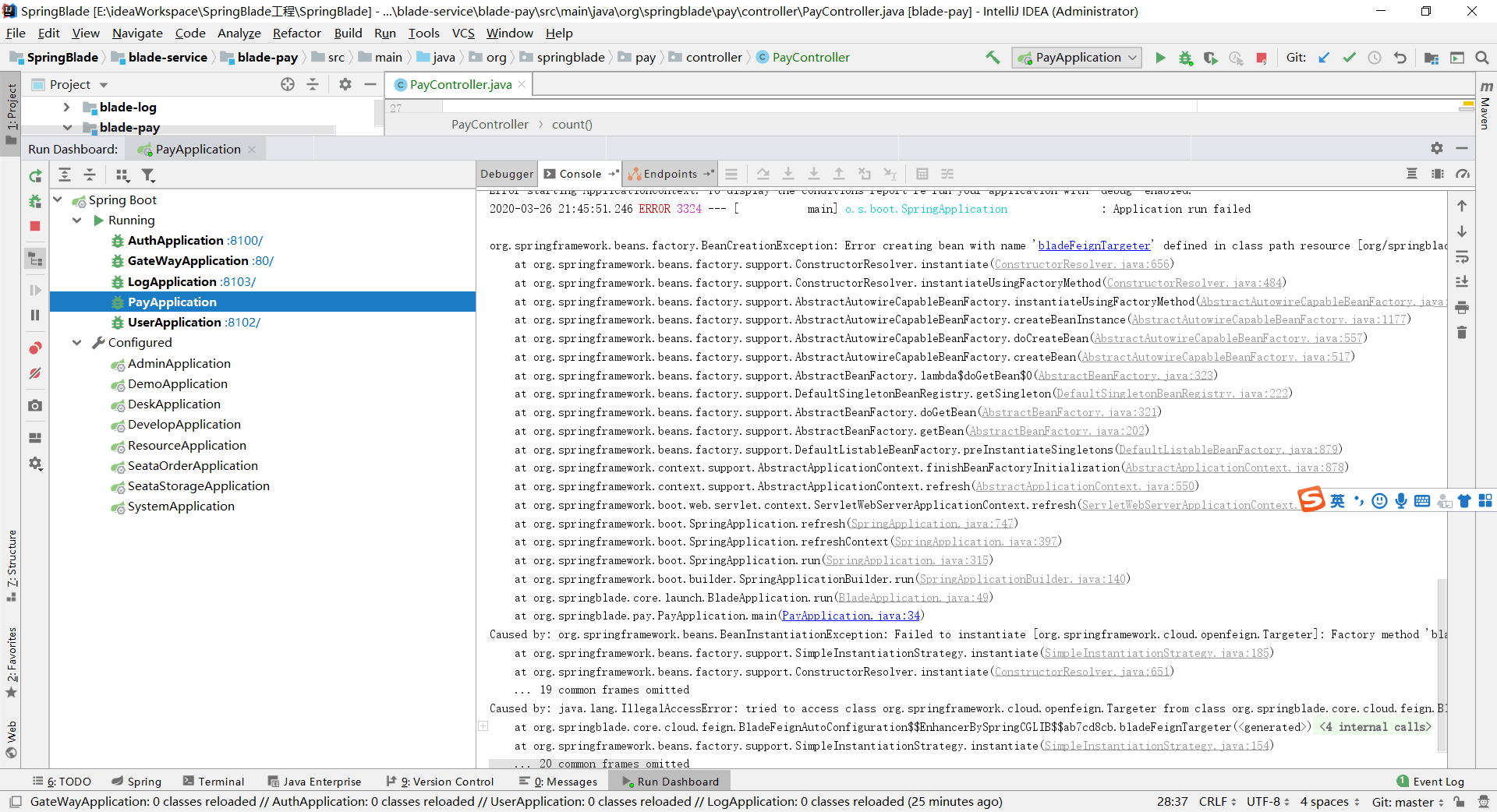Toggle the Maven tool window stripe
This screenshot has height=812, width=1497.
tap(1486, 104)
